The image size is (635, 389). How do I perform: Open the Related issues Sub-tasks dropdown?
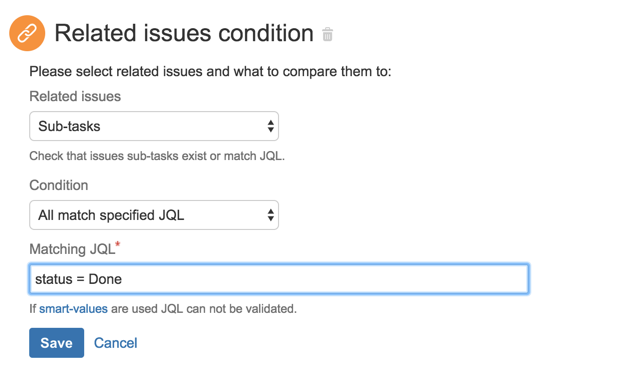click(154, 126)
